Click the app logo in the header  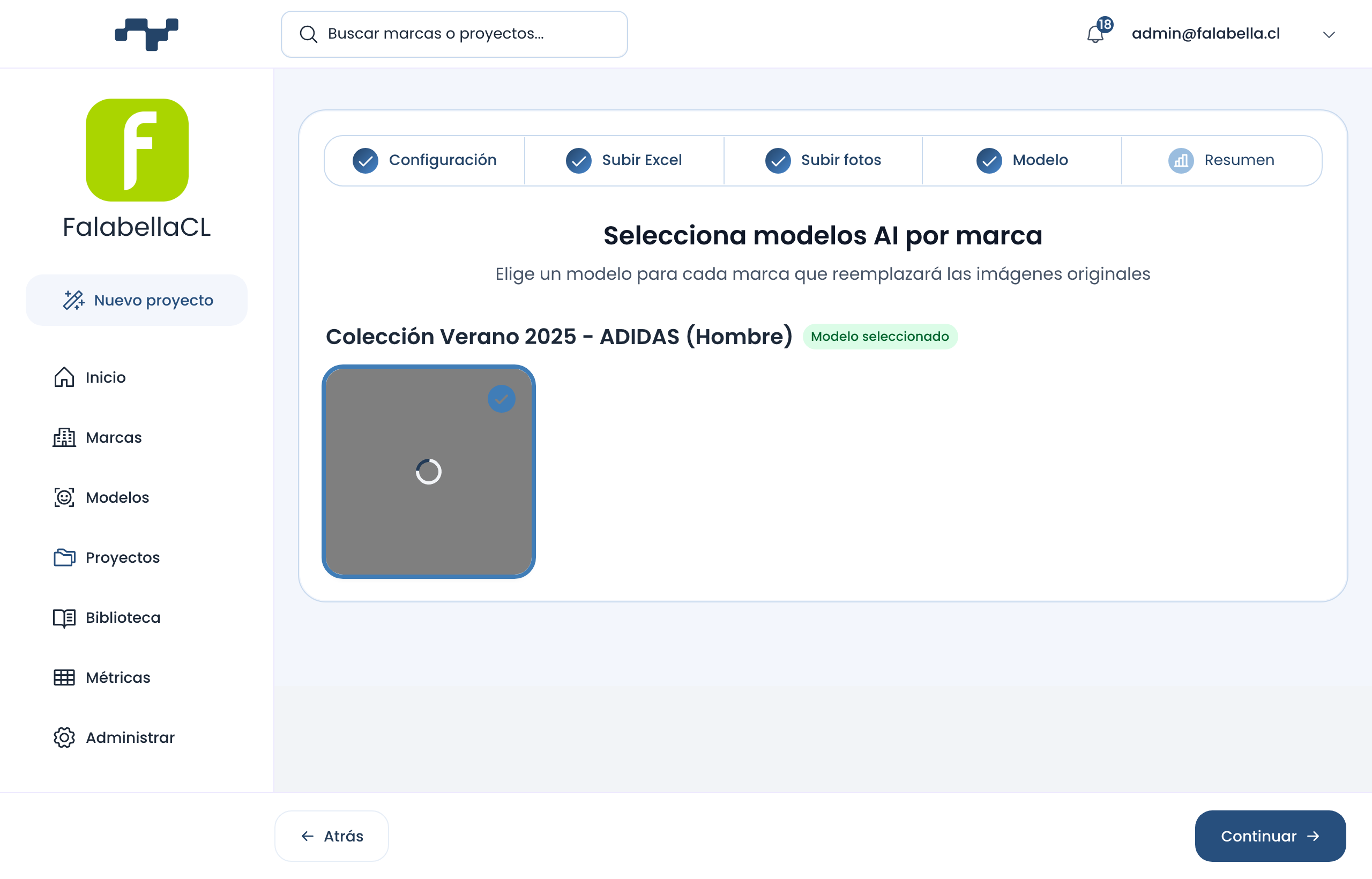click(147, 34)
